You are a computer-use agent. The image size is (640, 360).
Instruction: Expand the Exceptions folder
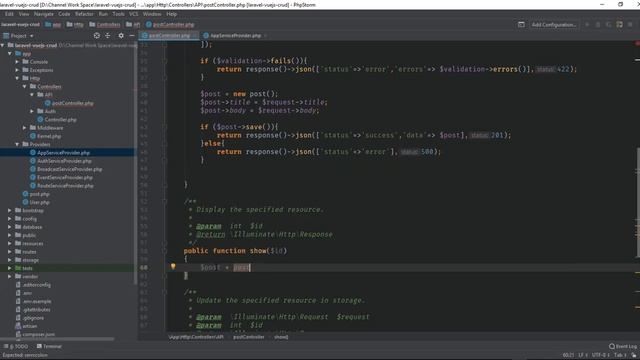pos(17,70)
